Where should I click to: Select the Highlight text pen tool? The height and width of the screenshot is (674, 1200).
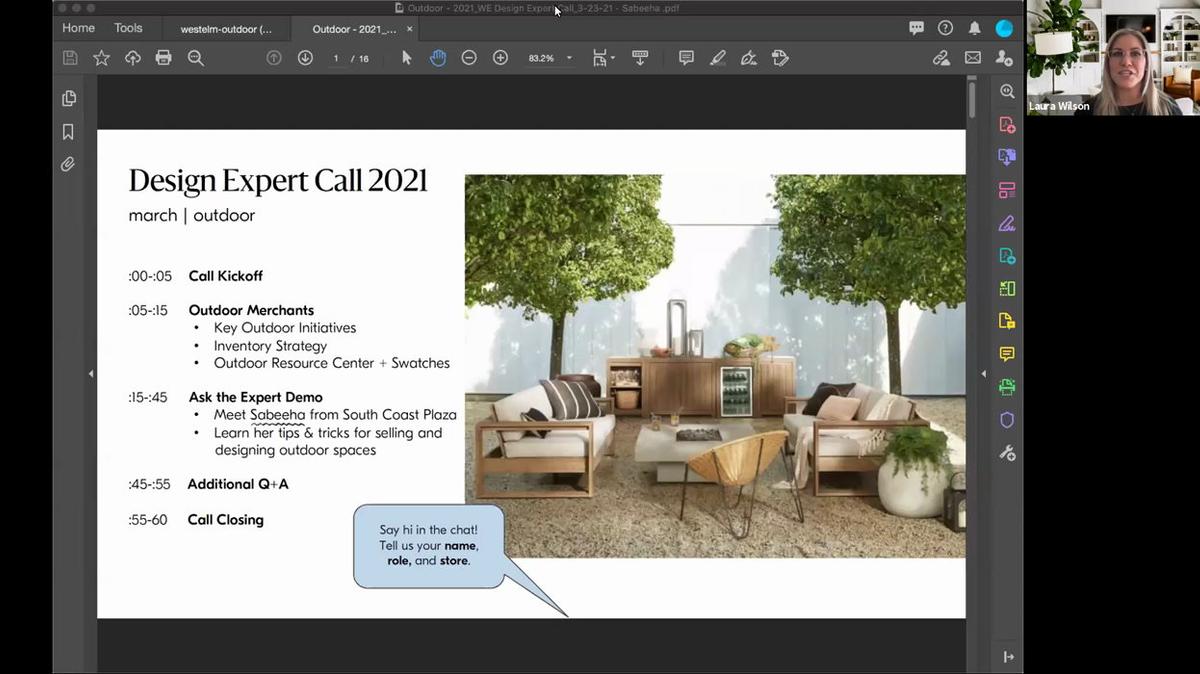pyautogui.click(x=717, y=58)
